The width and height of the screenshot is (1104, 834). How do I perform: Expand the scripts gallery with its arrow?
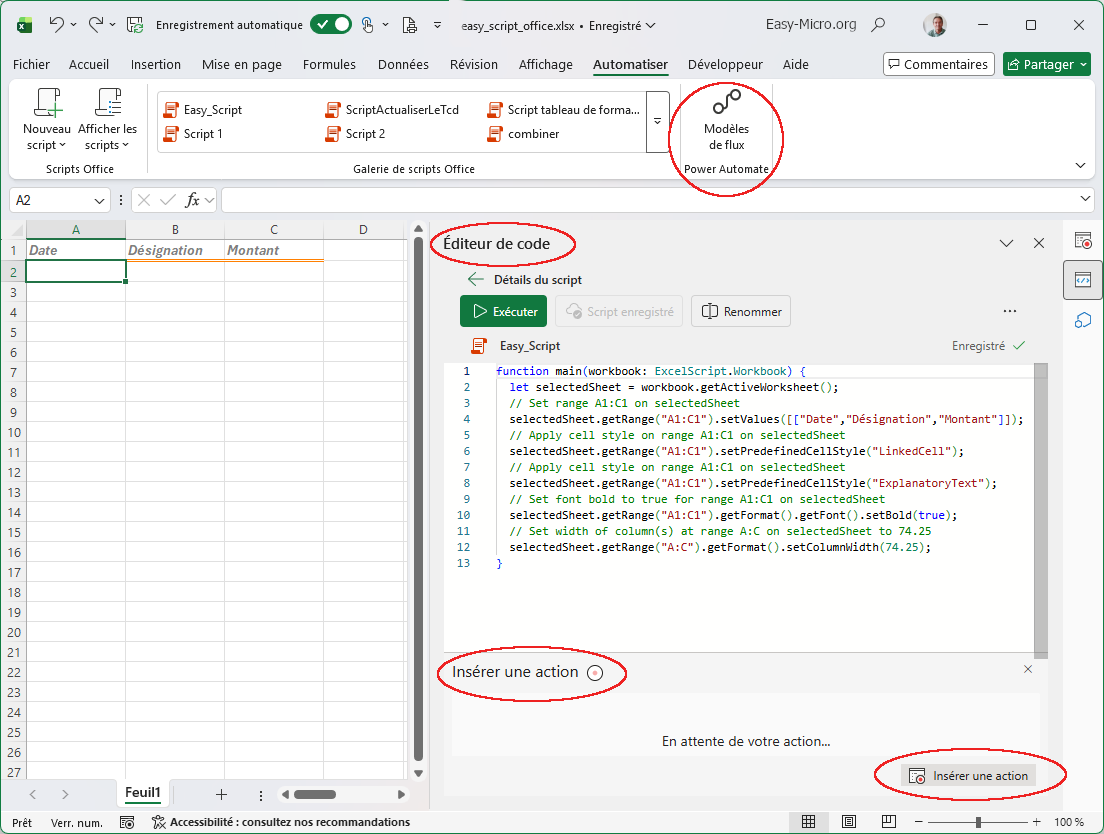click(x=658, y=122)
